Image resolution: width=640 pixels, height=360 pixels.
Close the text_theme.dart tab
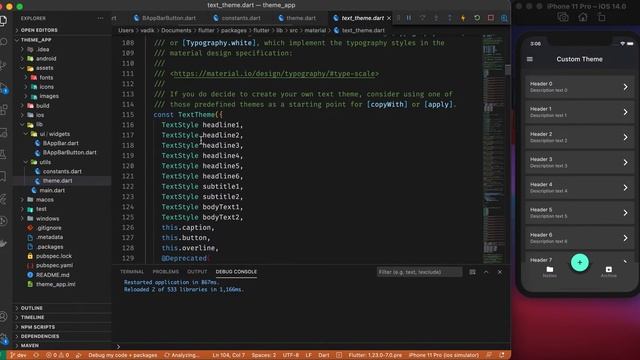click(389, 18)
